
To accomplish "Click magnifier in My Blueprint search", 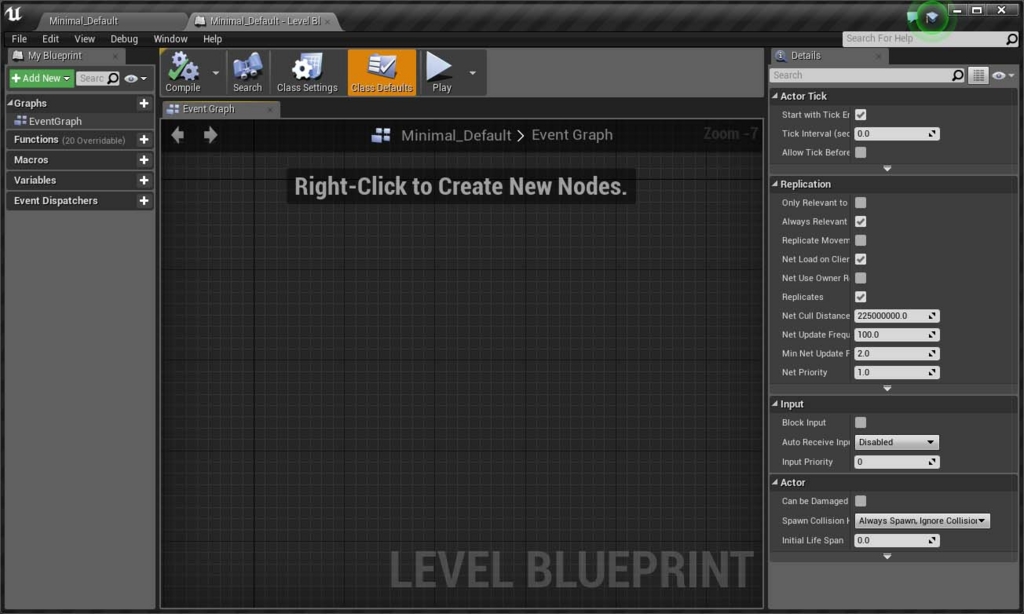I will coord(113,78).
